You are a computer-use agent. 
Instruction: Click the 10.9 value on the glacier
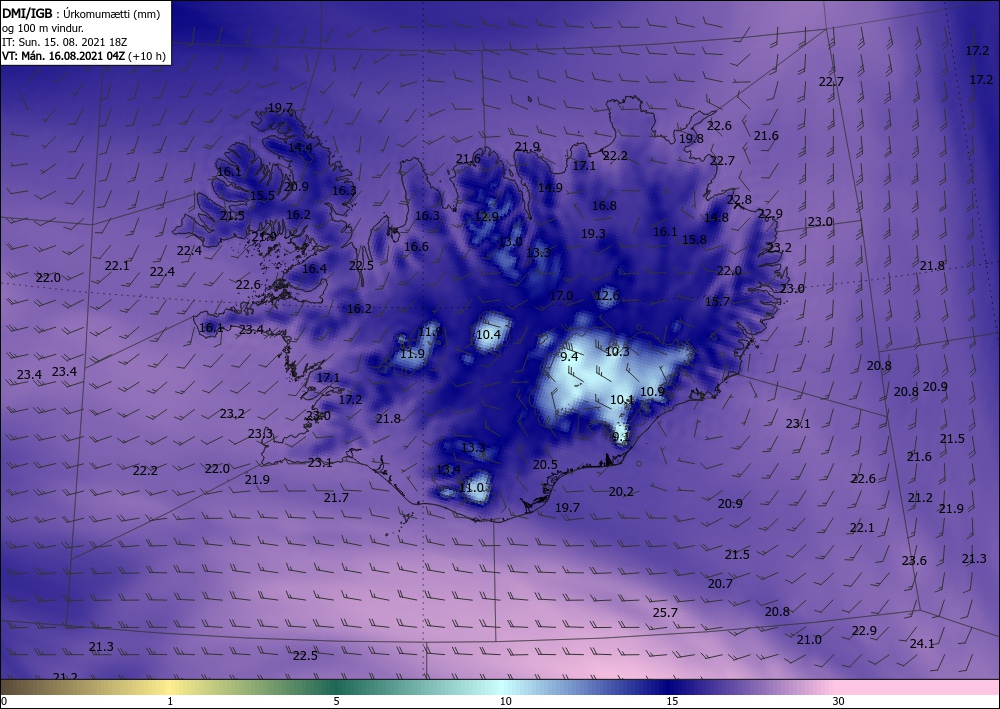pos(652,391)
